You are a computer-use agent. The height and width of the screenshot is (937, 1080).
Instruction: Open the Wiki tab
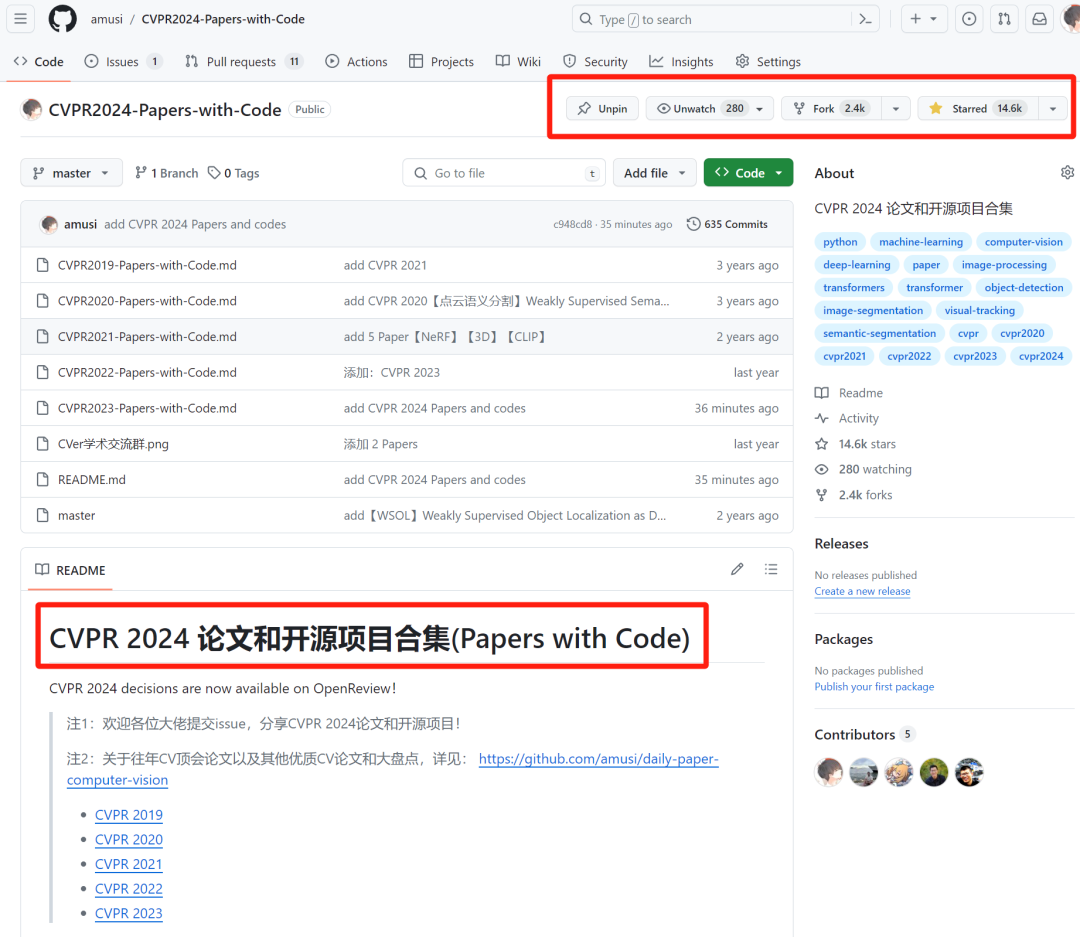519,61
